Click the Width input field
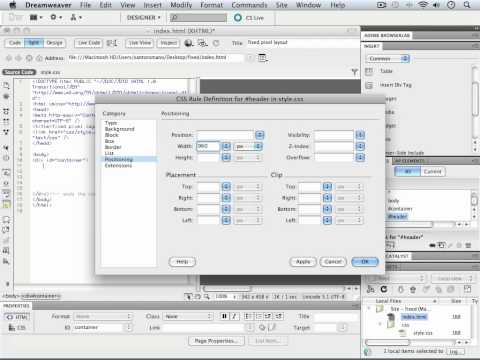480x360 pixels. pyautogui.click(x=208, y=146)
